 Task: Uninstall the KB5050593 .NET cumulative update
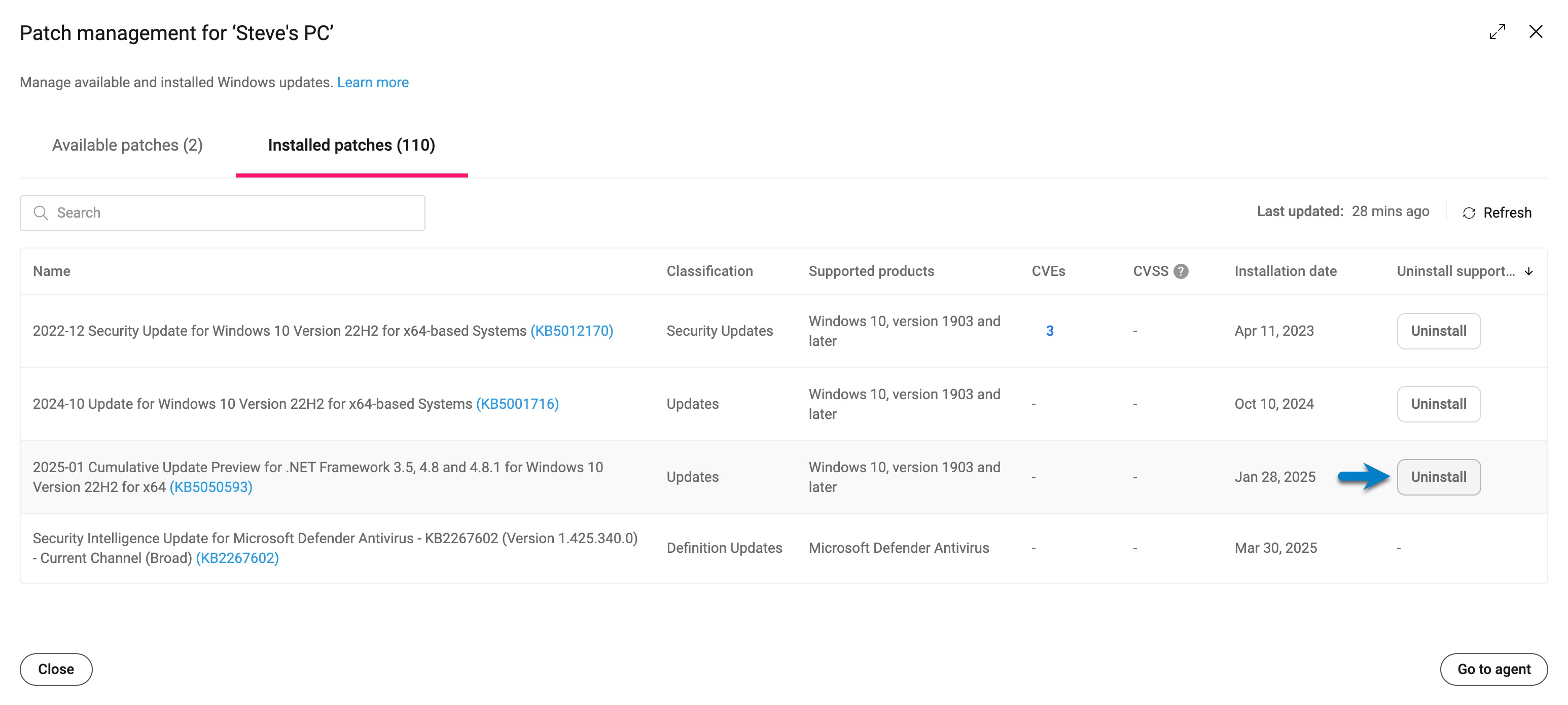[x=1438, y=477]
